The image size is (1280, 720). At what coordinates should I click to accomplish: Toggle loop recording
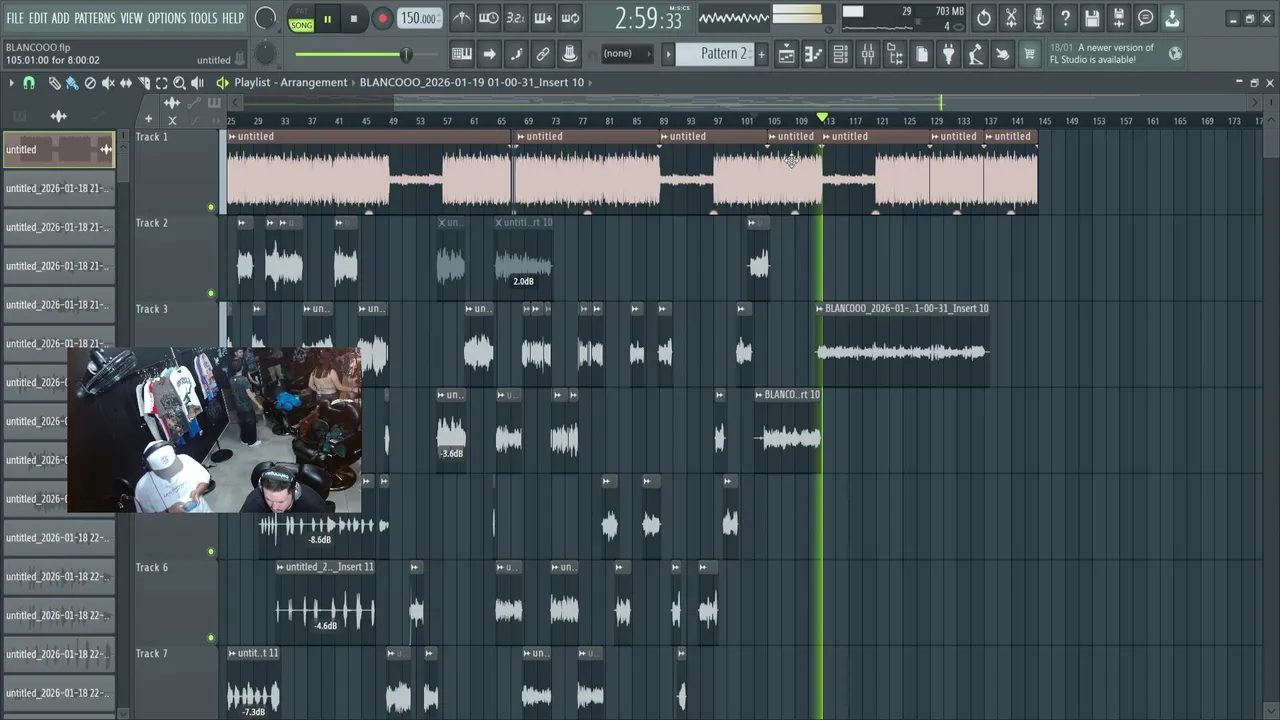click(570, 18)
